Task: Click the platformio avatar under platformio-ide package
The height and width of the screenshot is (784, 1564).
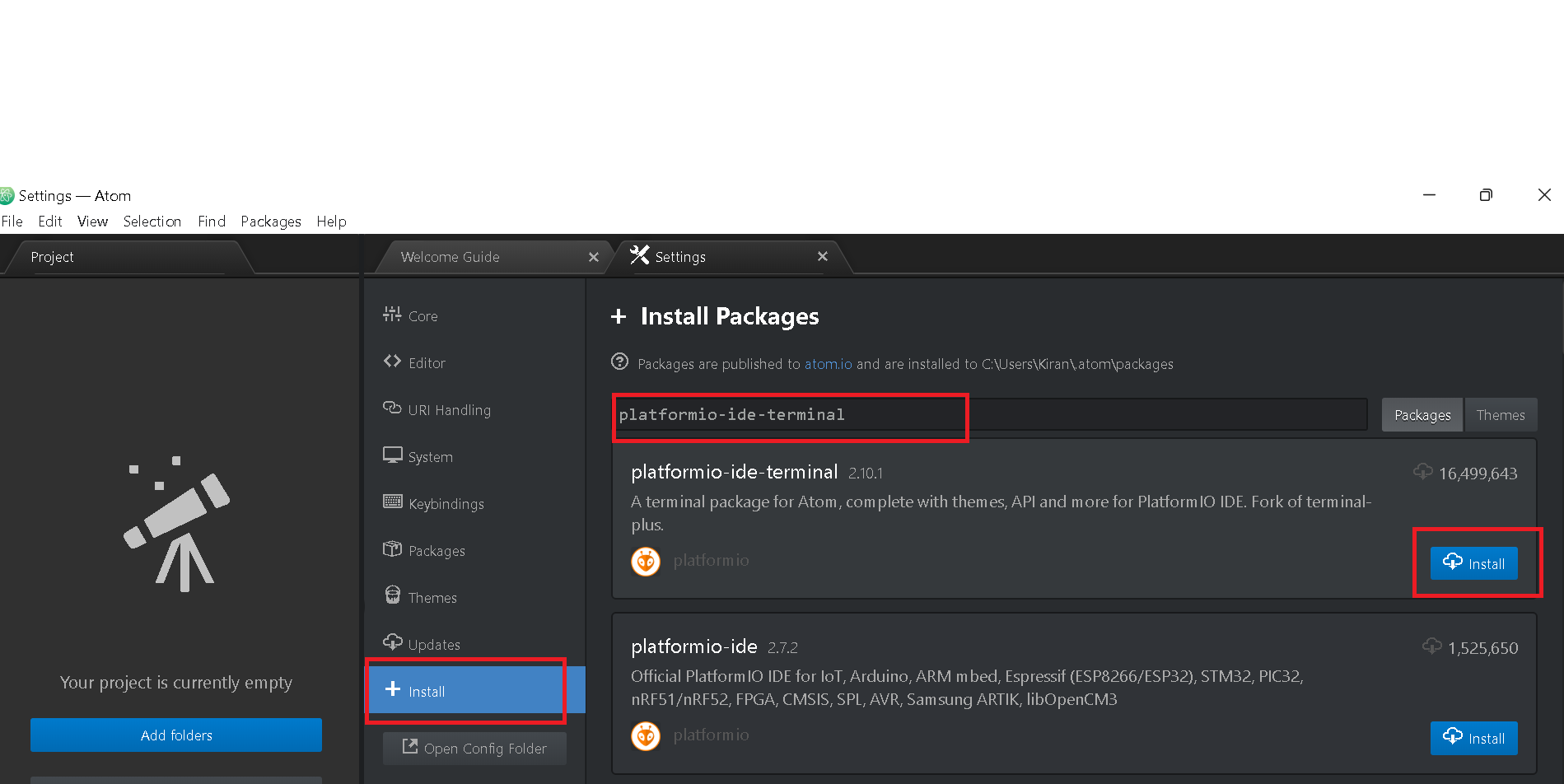Action: (646, 736)
